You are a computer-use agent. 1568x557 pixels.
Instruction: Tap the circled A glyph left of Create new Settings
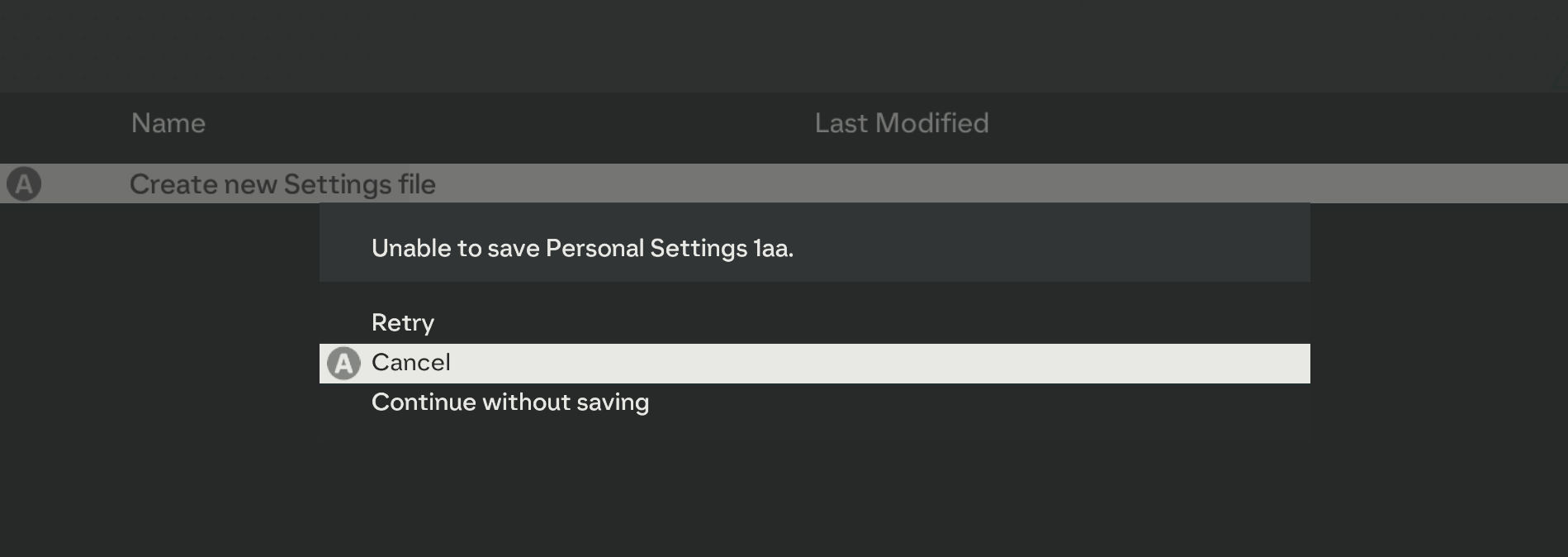(24, 183)
